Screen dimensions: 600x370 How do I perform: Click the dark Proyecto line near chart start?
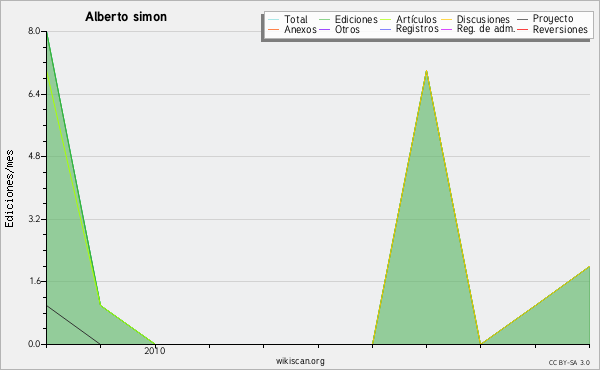tap(73, 324)
